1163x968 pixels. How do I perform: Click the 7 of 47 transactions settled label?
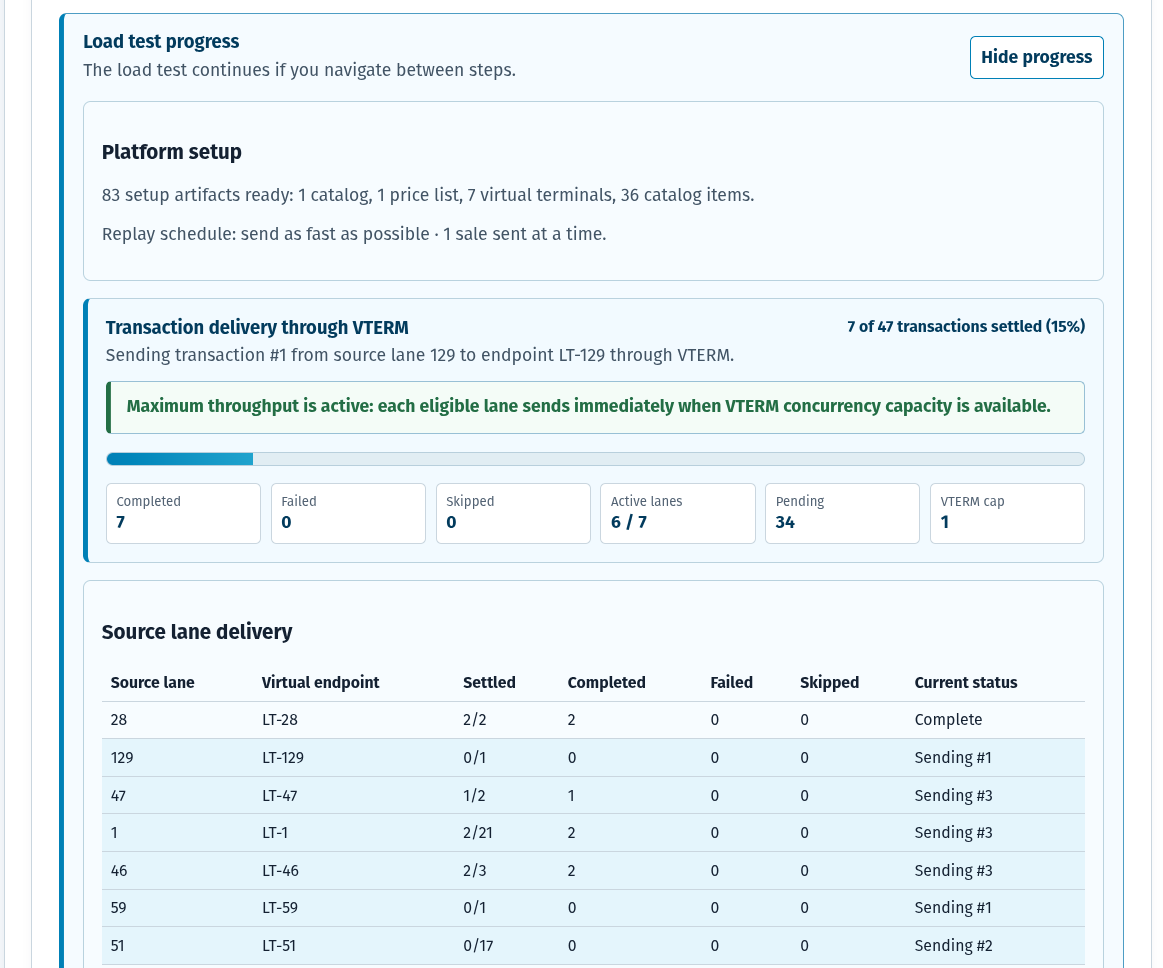(966, 326)
